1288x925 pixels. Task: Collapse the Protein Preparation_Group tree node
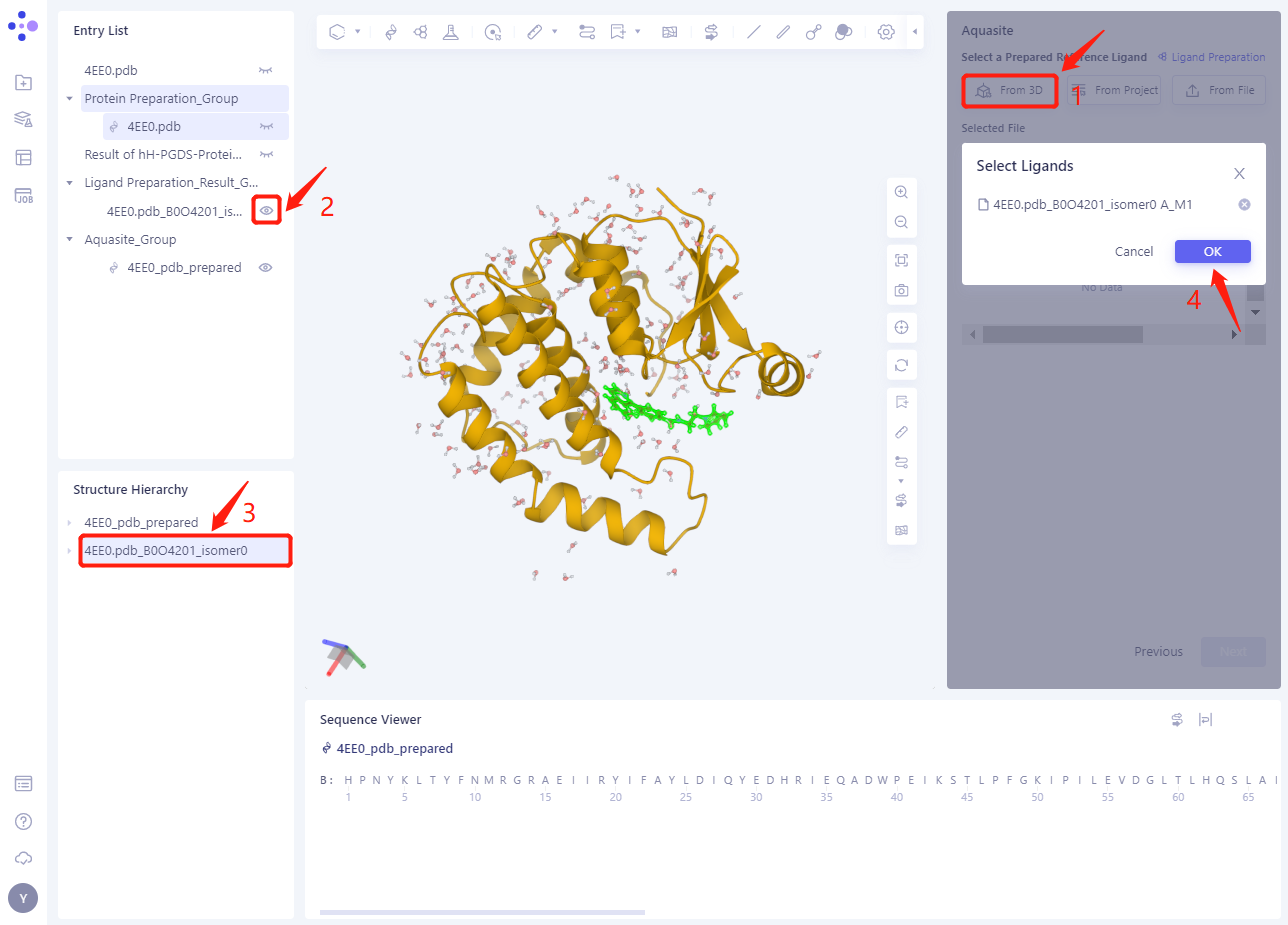coord(69,98)
